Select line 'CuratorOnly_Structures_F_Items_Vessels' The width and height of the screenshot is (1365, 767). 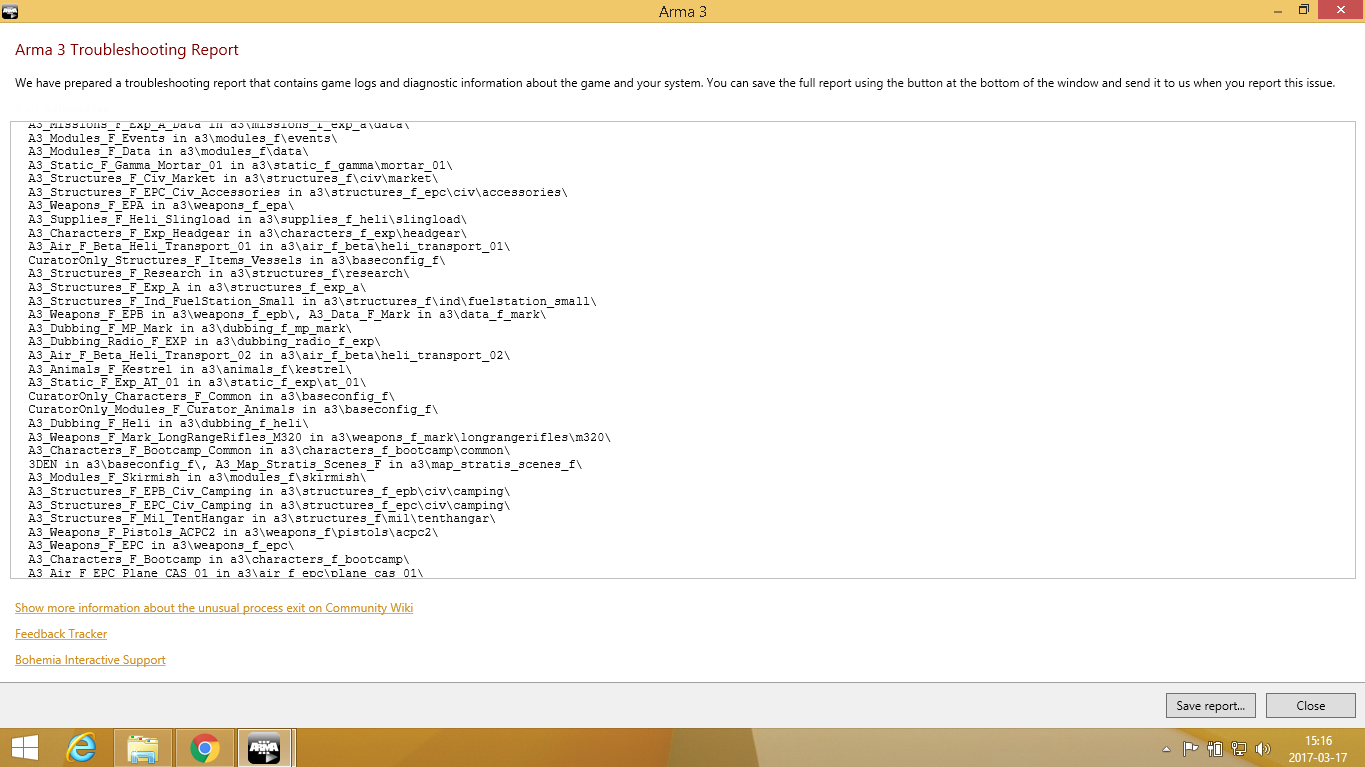[x=237, y=260]
